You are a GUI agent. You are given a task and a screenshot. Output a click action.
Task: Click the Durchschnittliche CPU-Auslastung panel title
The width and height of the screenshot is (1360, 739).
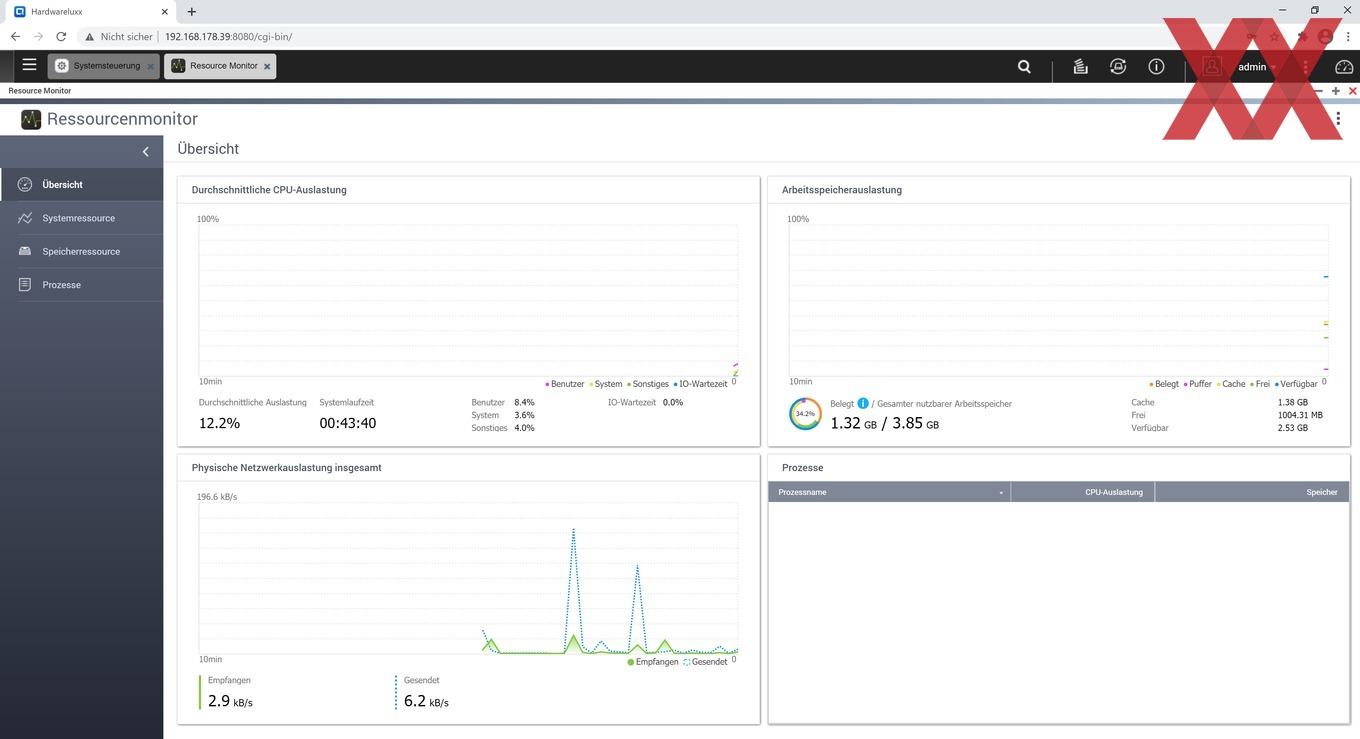(269, 190)
